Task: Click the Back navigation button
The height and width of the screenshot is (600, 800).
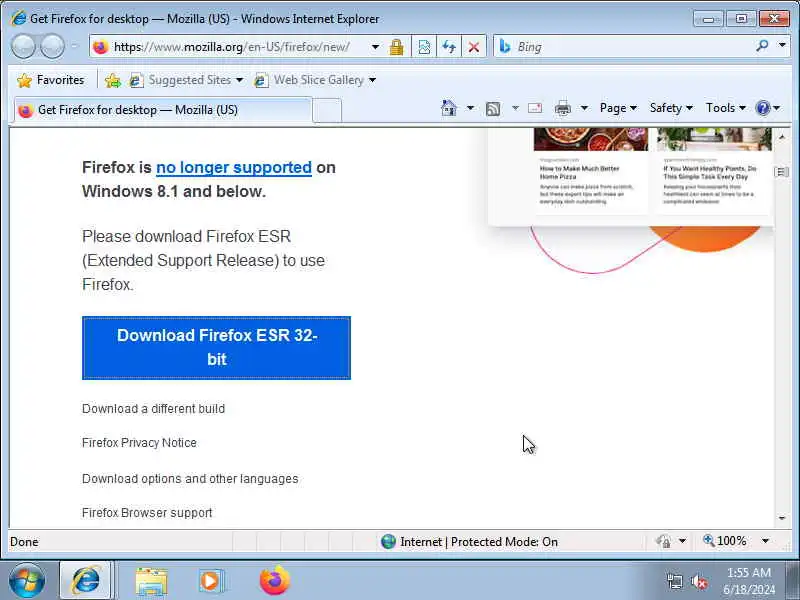Action: click(x=23, y=47)
